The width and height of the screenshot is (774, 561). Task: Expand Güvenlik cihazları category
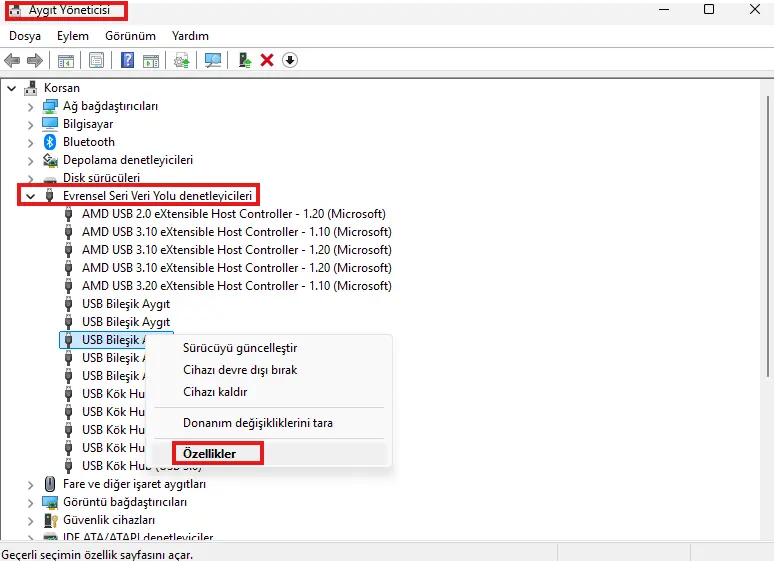pyautogui.click(x=31, y=521)
